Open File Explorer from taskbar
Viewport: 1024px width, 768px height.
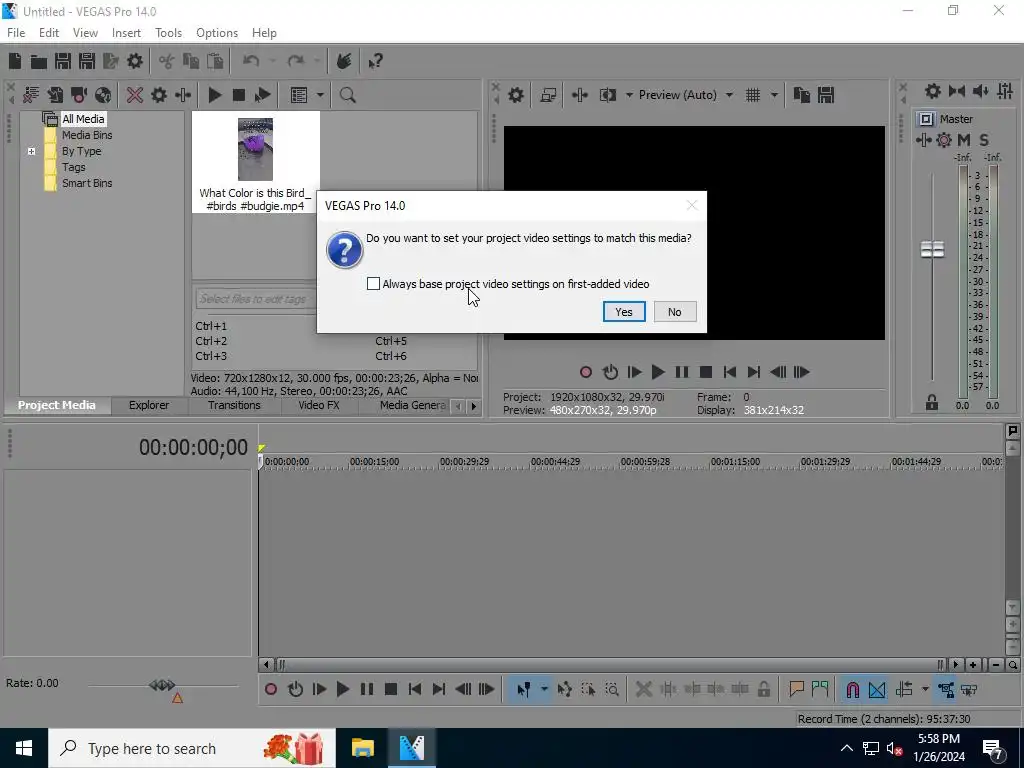362,748
